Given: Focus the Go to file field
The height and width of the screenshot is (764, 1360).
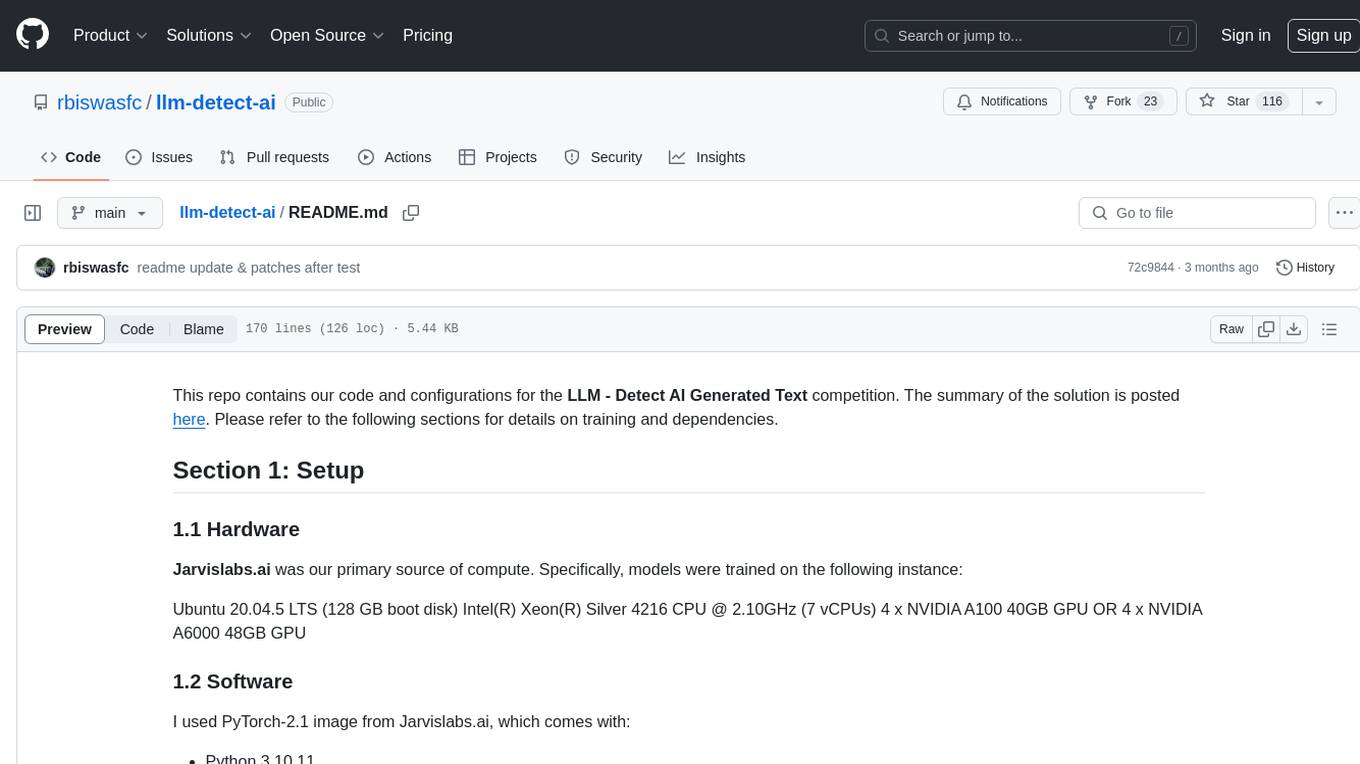Looking at the screenshot, I should tap(1197, 213).
